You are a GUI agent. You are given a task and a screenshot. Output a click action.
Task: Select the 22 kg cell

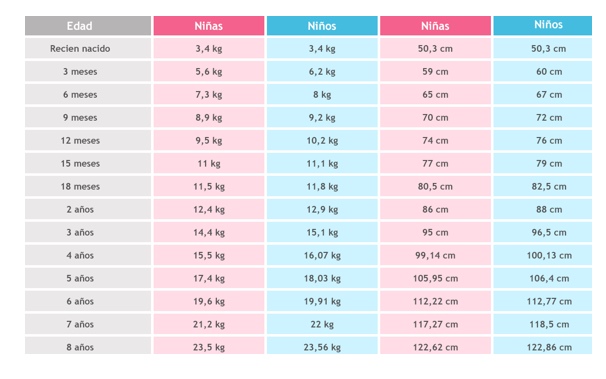322,324
